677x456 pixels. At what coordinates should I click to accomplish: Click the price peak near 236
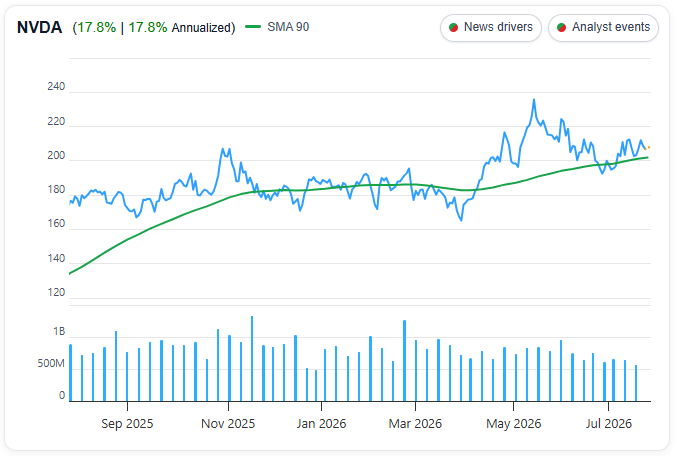534,100
